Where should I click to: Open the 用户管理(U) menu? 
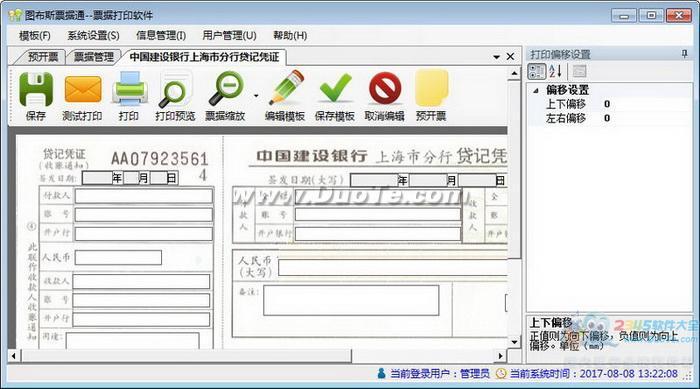pos(229,35)
